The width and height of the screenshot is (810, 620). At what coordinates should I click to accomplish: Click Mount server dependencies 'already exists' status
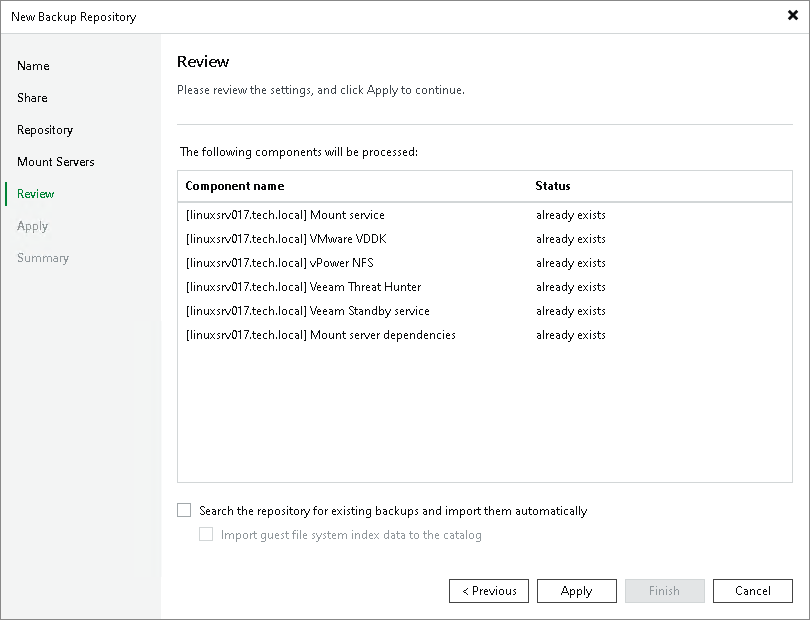571,335
